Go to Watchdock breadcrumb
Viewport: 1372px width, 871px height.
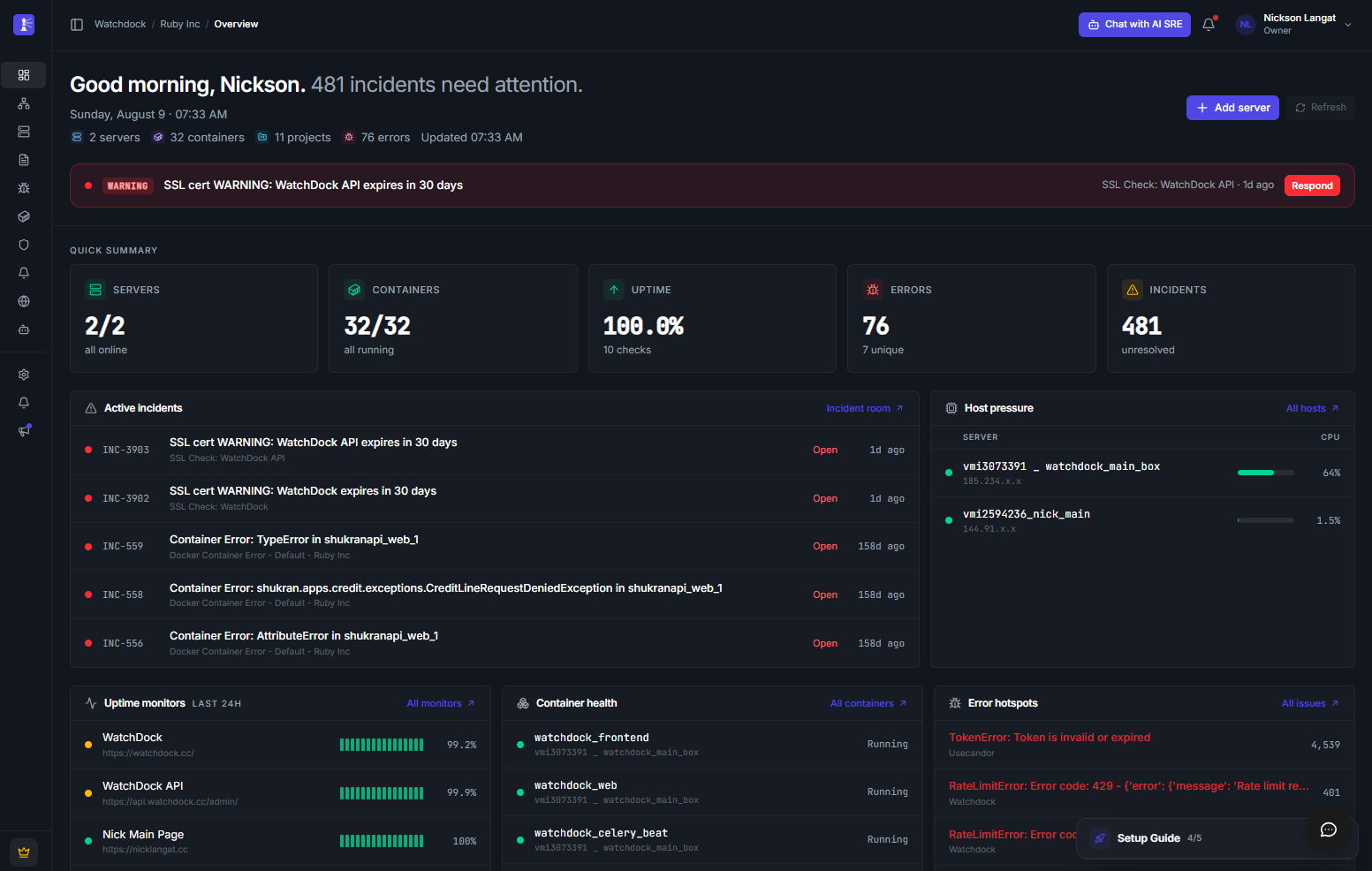tap(120, 25)
